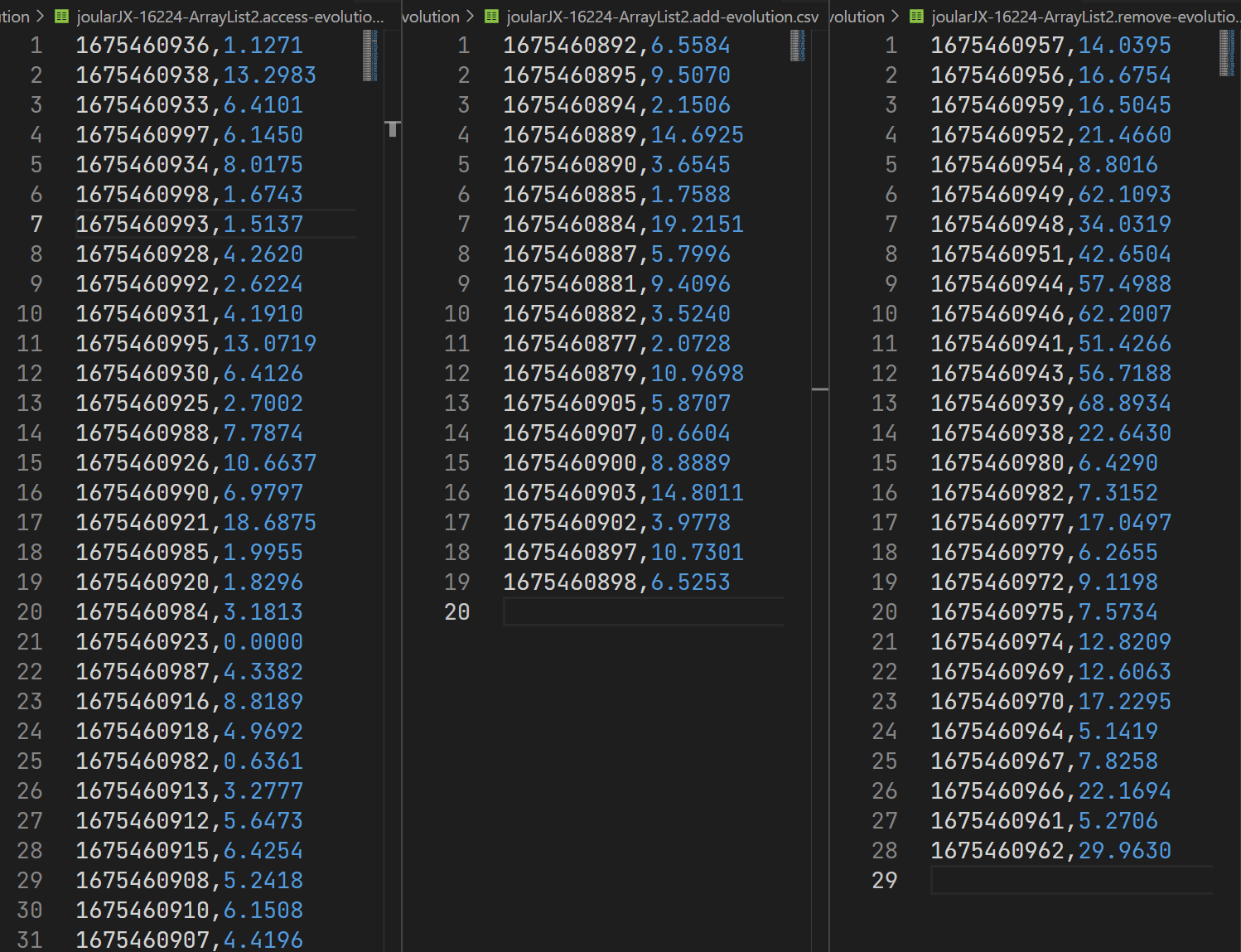The image size is (1241, 952).
Task: Click the row 1675460915,6.4254
Action: click(x=190, y=851)
